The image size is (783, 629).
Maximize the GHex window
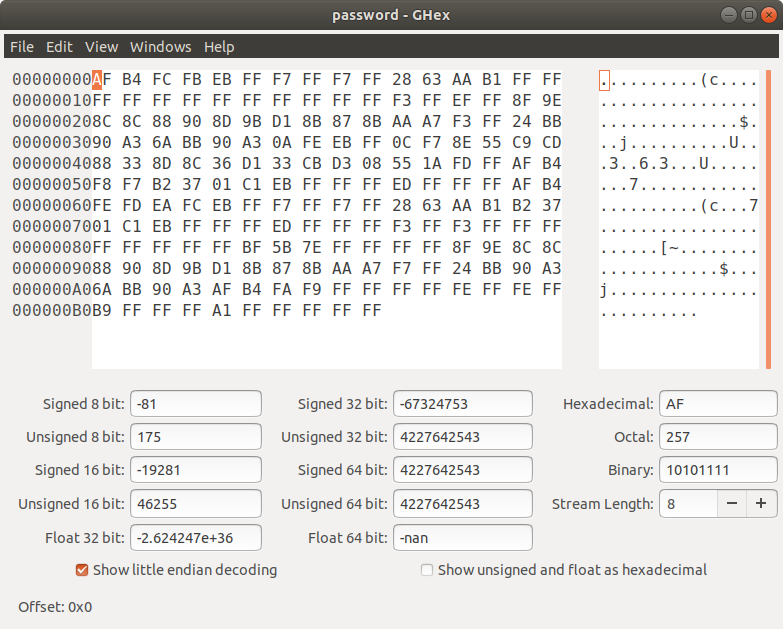[x=749, y=15]
